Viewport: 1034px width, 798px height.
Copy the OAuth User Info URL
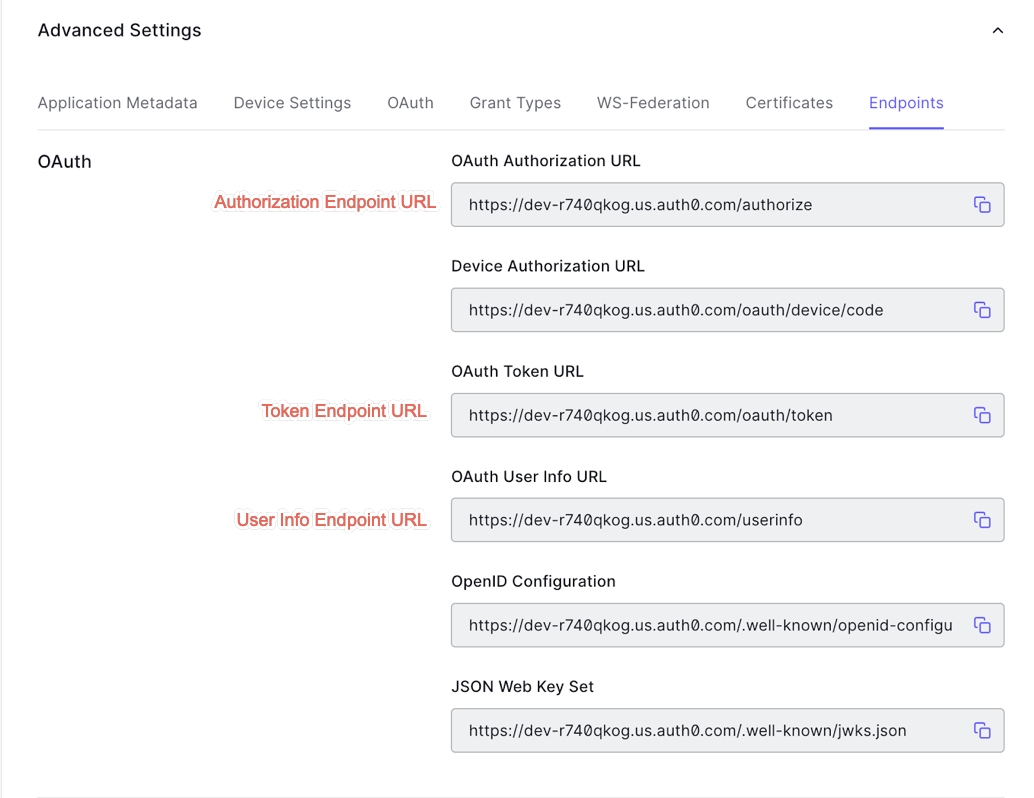(x=982, y=520)
